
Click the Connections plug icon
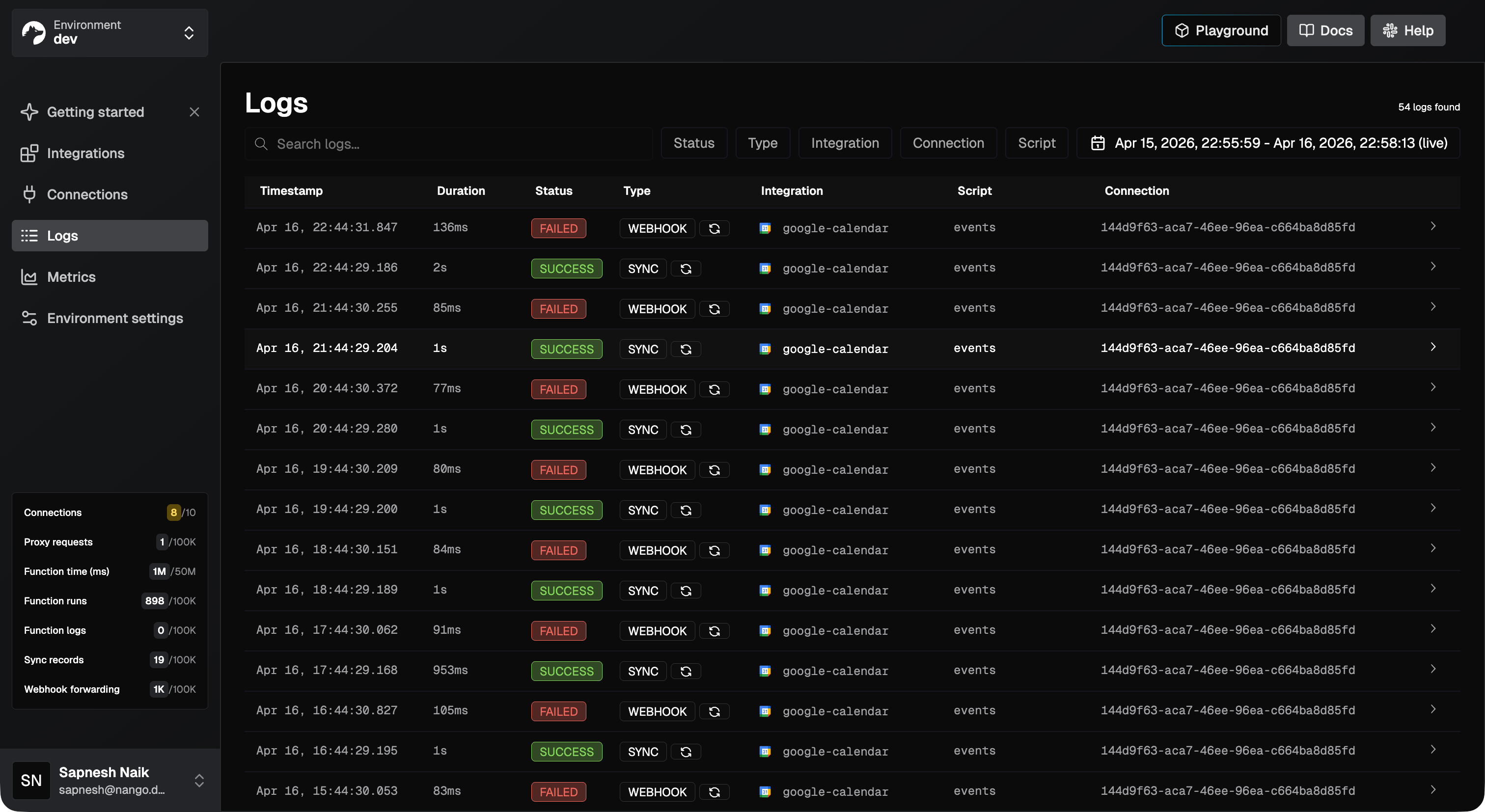coord(29,195)
